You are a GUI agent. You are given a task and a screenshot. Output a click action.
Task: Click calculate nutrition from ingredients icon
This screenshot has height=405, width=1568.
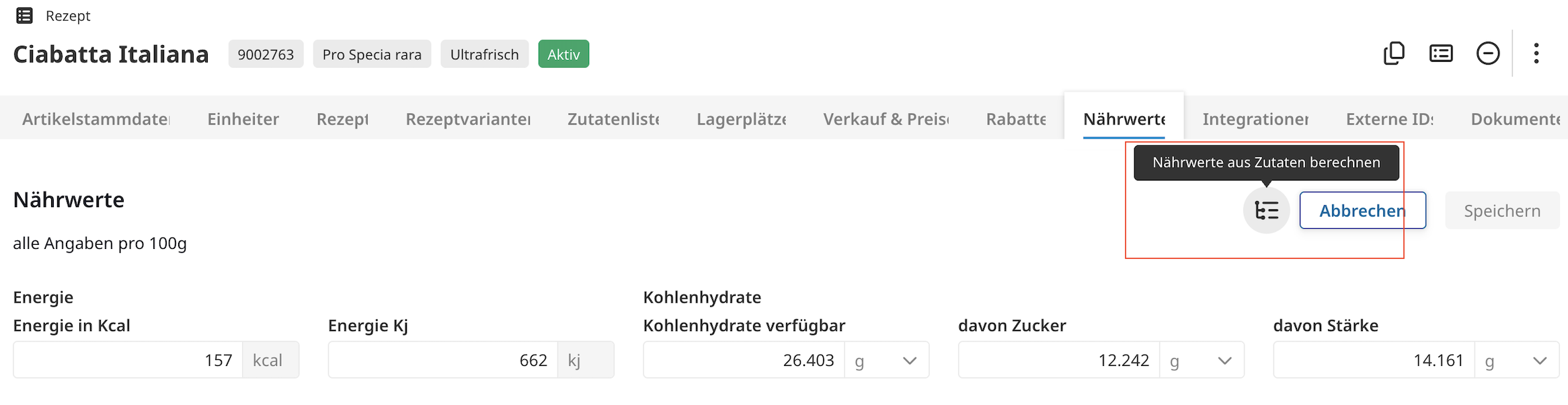(x=1266, y=211)
